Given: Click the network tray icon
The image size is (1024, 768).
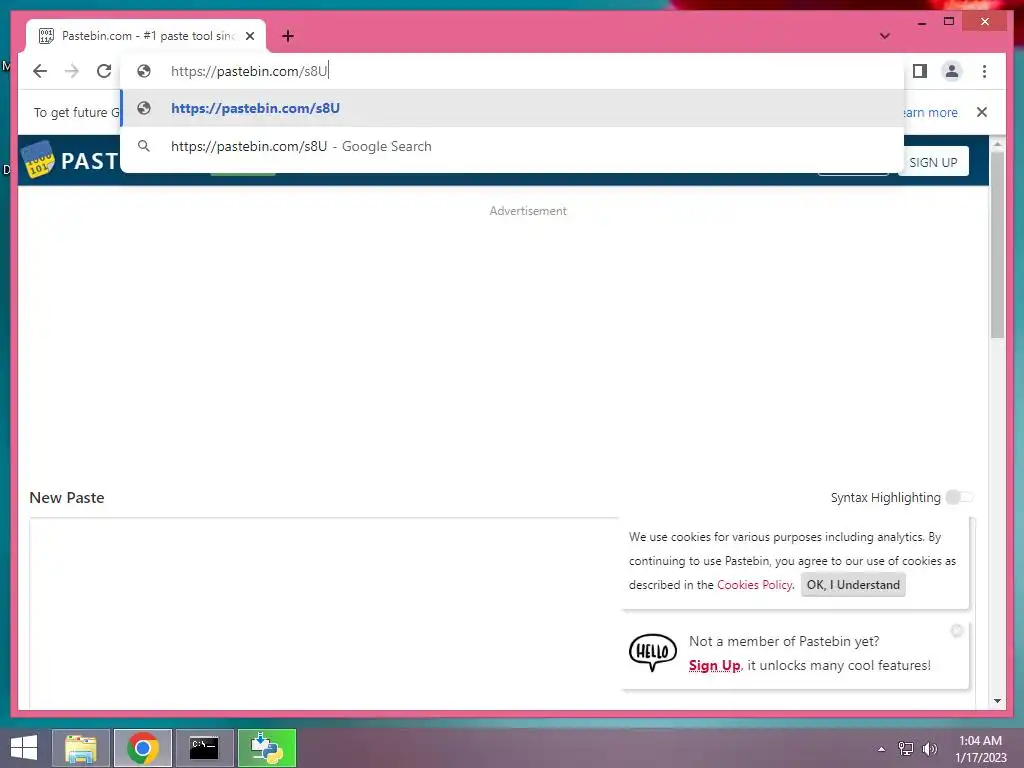Looking at the screenshot, I should click(906, 749).
